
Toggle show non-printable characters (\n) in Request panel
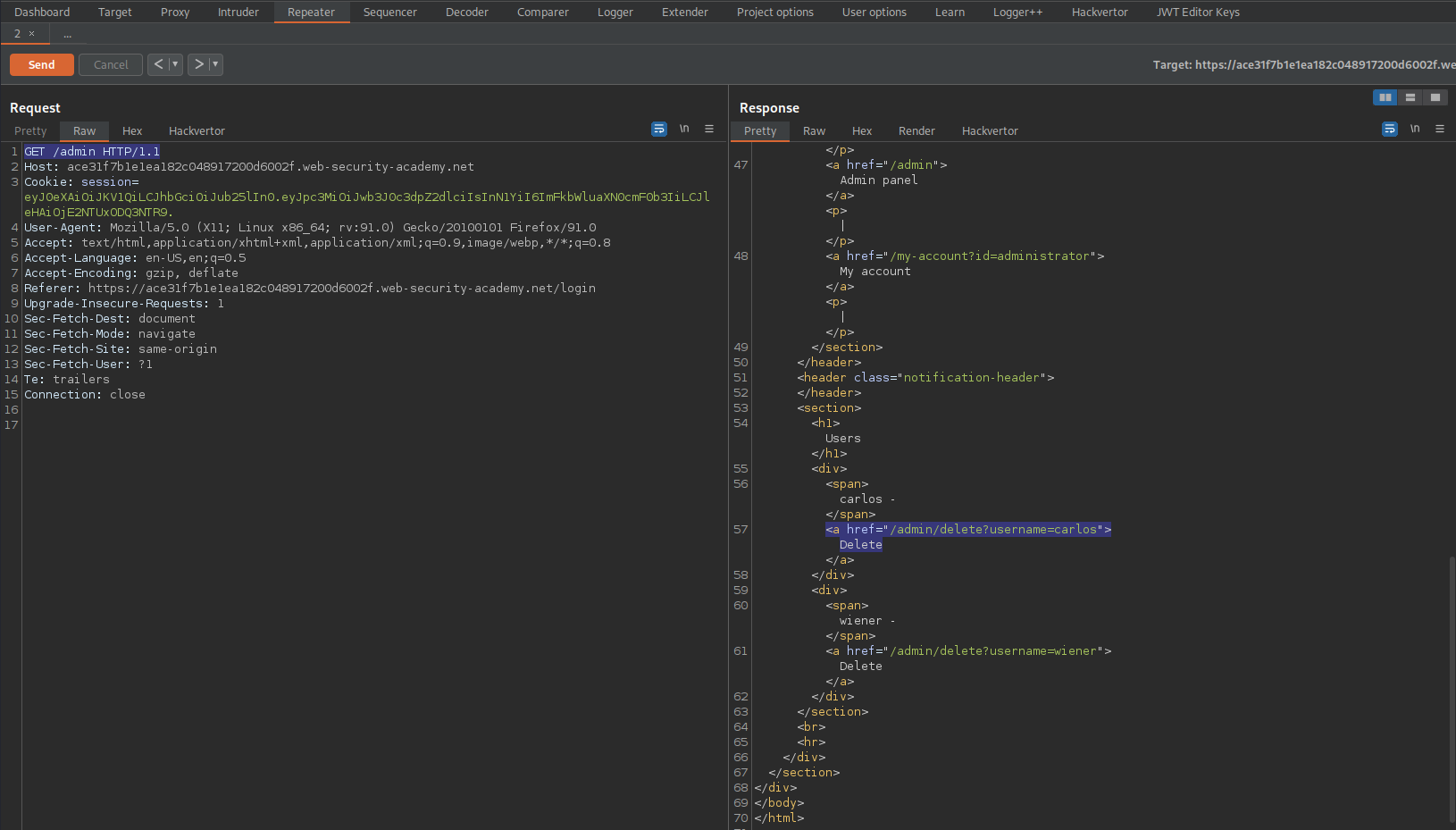(x=684, y=129)
